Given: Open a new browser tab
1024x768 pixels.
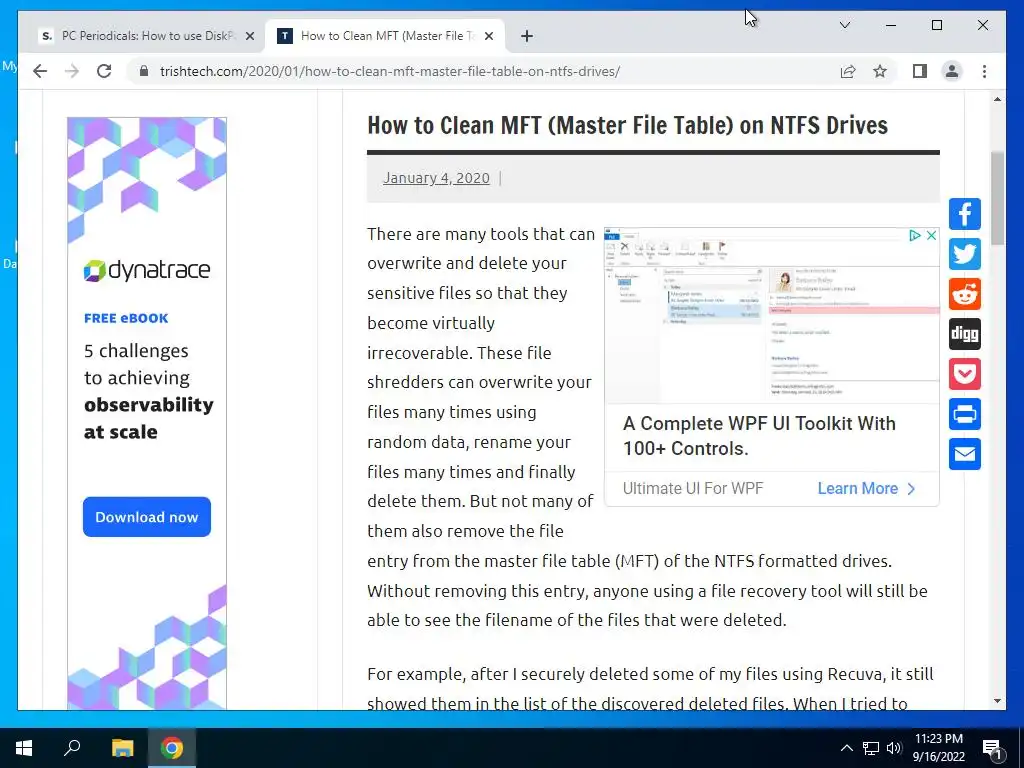Looking at the screenshot, I should pos(527,36).
